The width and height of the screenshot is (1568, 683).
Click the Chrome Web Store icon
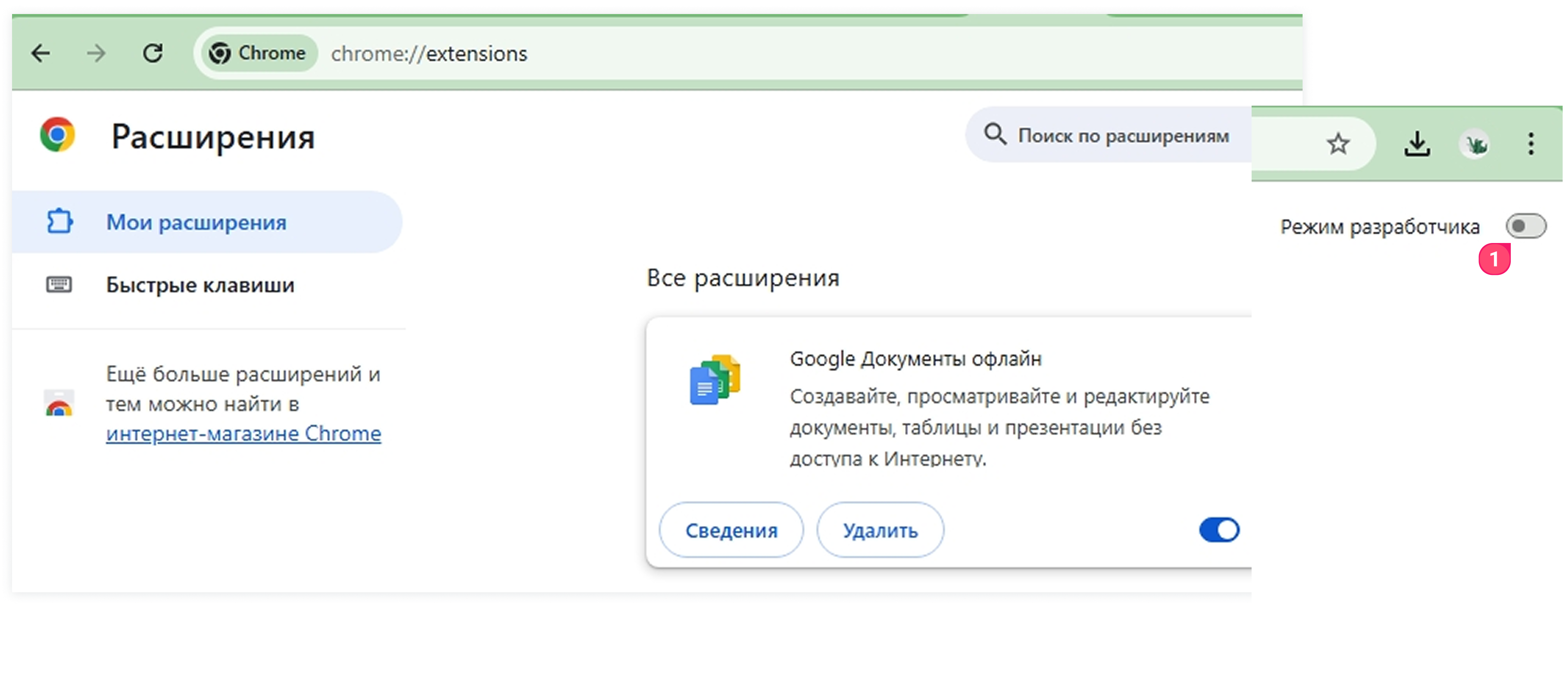click(x=59, y=403)
